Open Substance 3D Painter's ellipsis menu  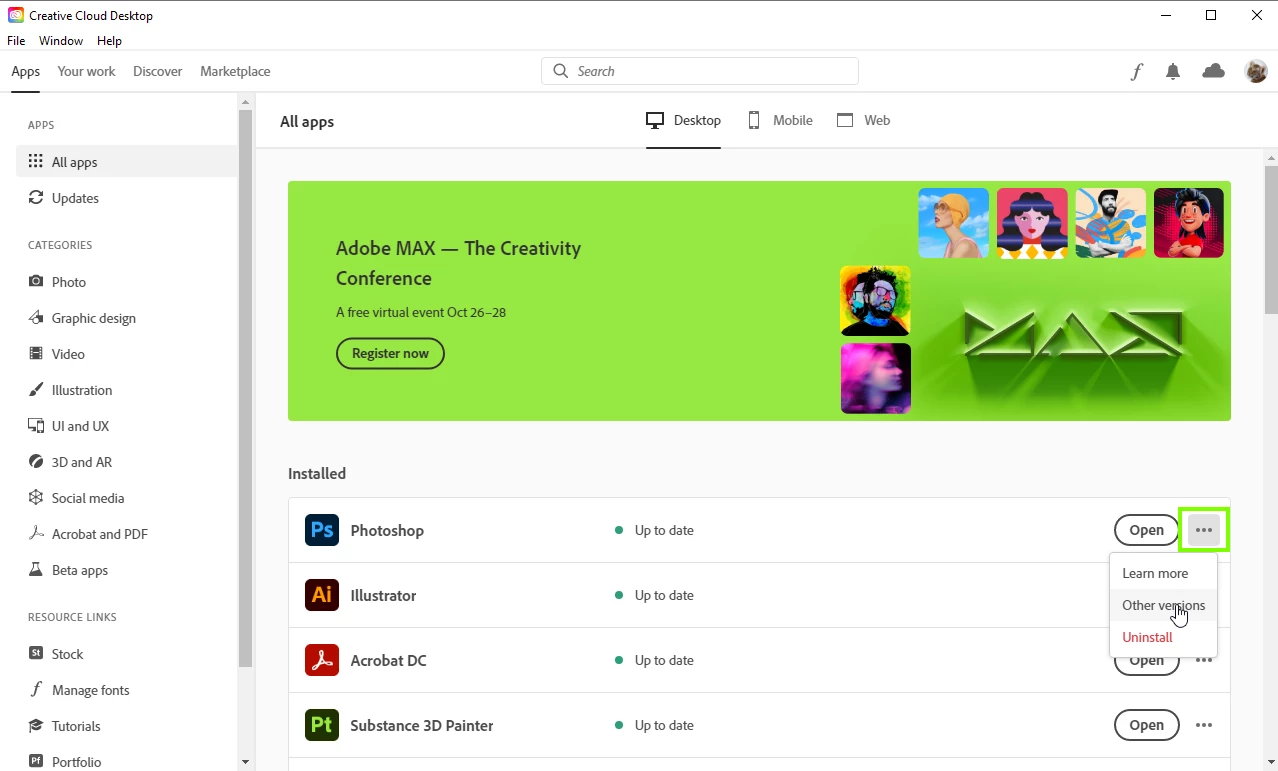(x=1204, y=725)
